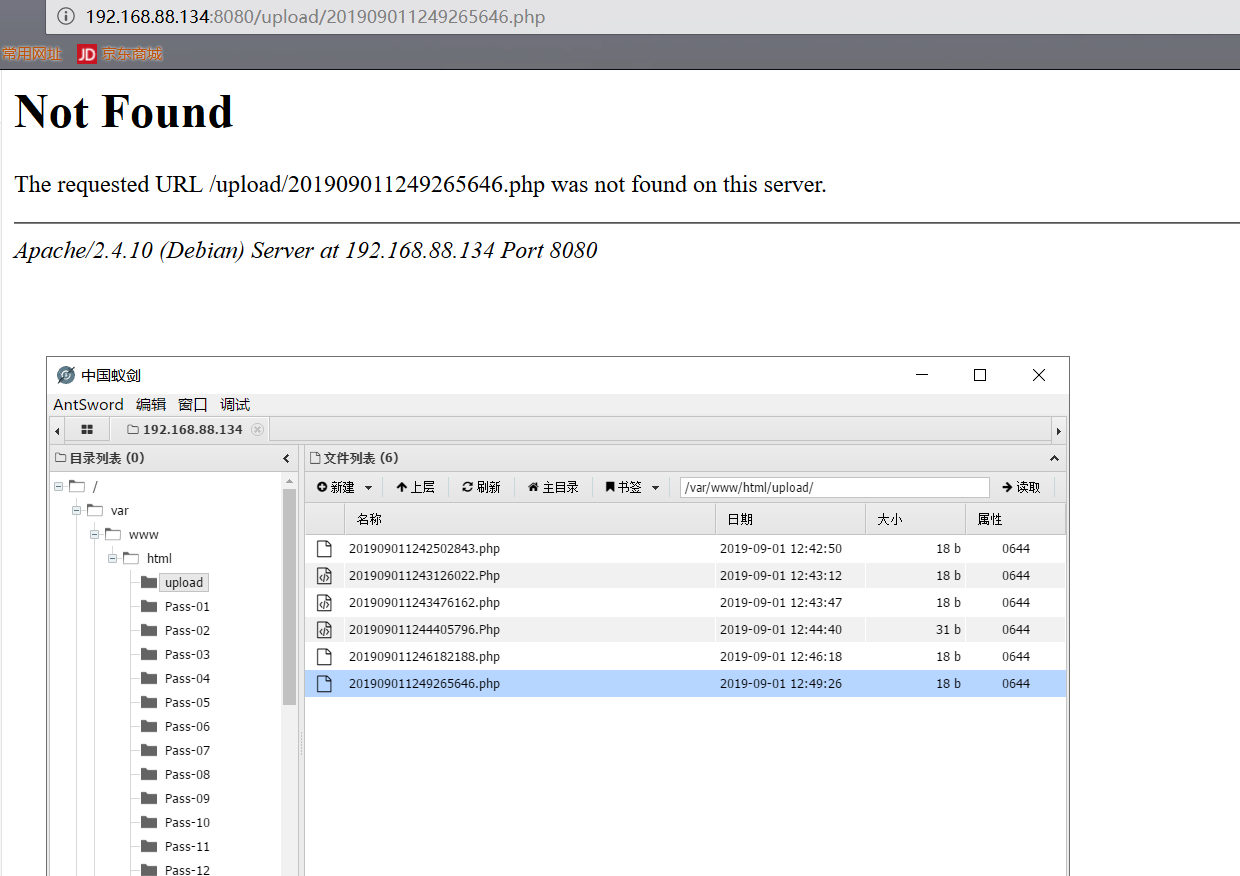Image resolution: width=1240 pixels, height=876 pixels.
Task: Click the site info icon in address bar
Action: pos(66,17)
